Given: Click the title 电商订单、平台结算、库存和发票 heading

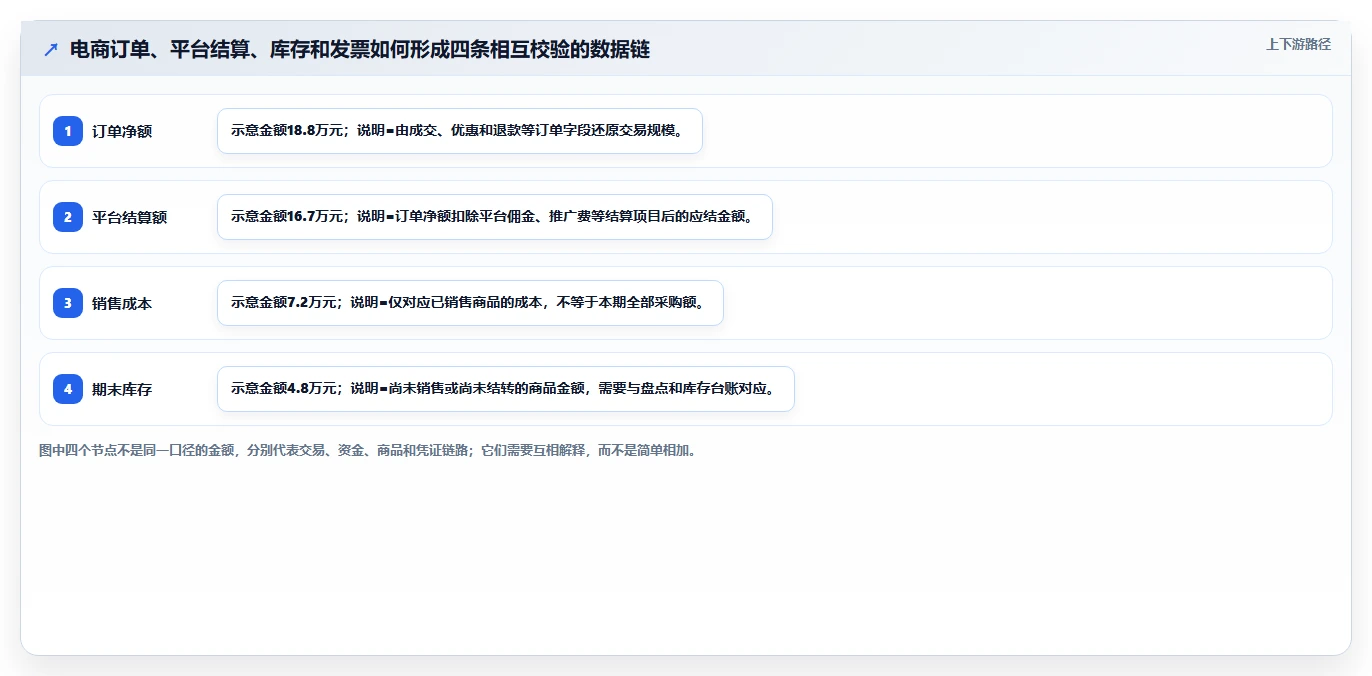Looking at the screenshot, I should point(360,49).
